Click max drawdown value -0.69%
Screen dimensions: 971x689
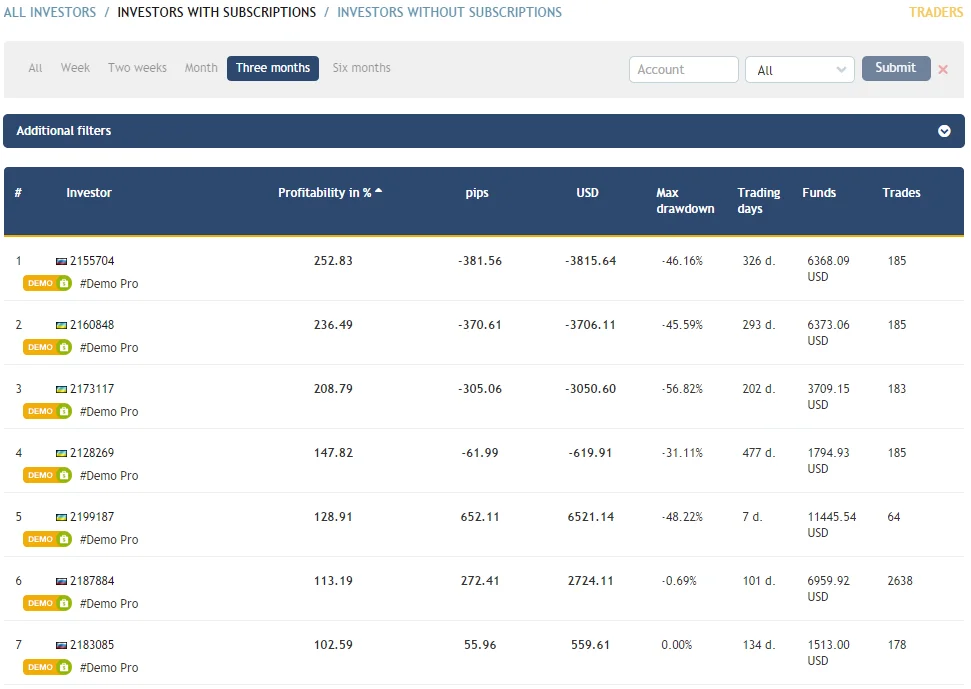pos(679,581)
